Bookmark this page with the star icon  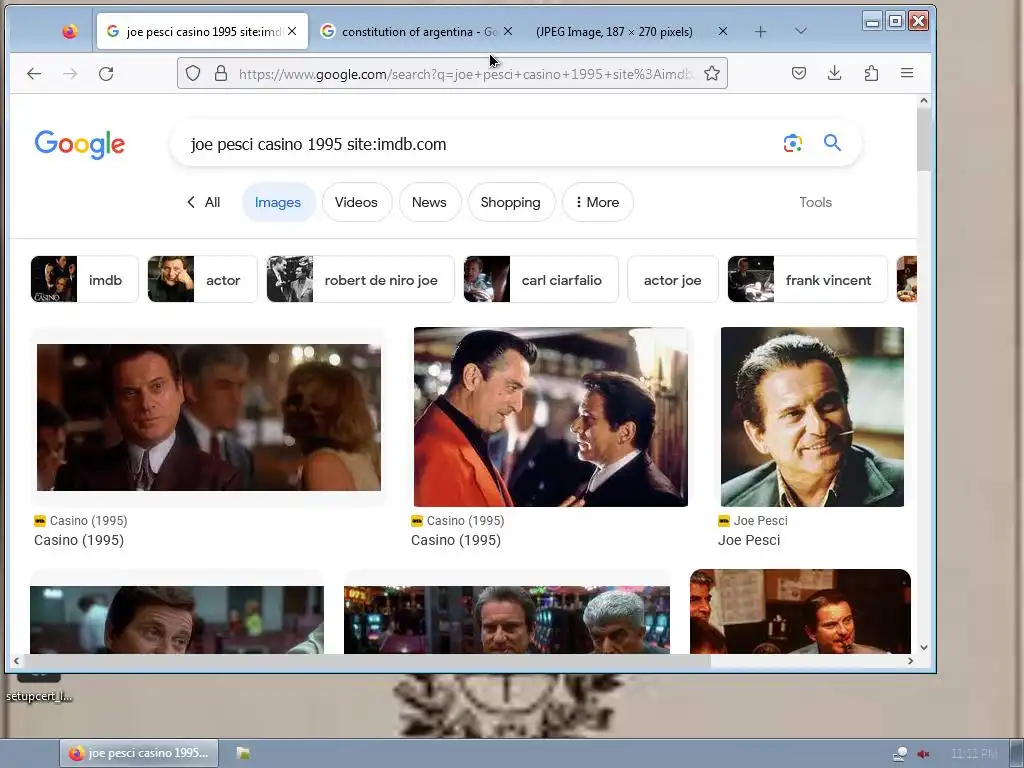pos(712,73)
